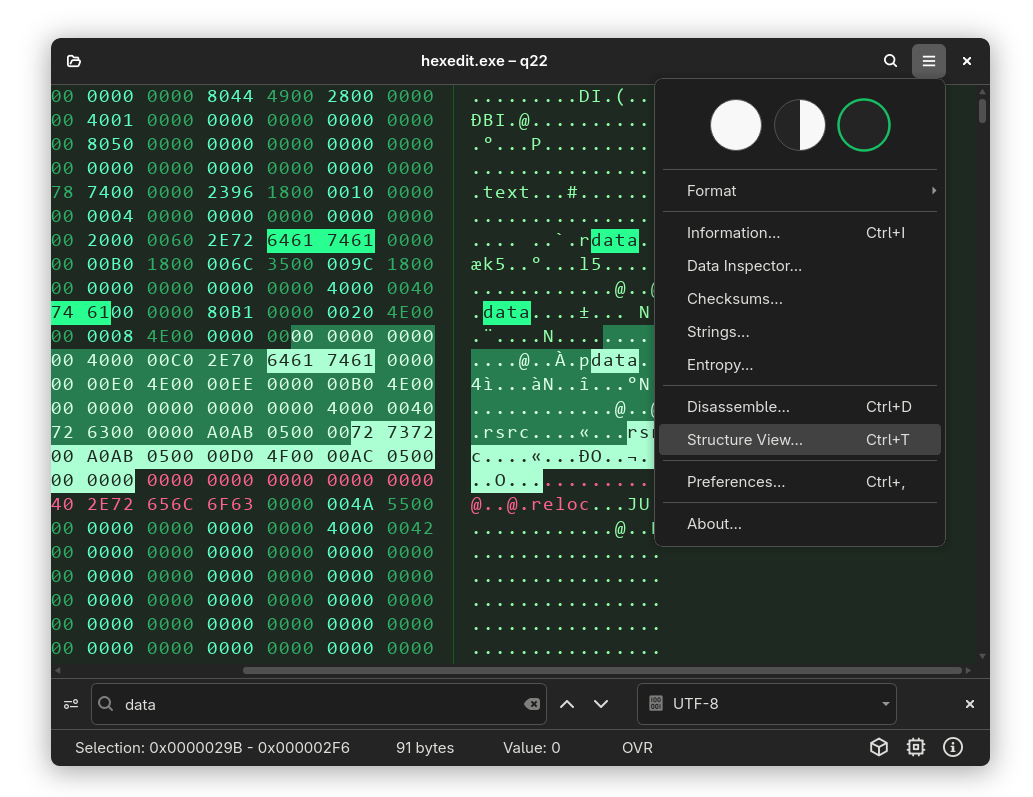
Task: Click the search field containing 'data'
Action: click(x=319, y=704)
